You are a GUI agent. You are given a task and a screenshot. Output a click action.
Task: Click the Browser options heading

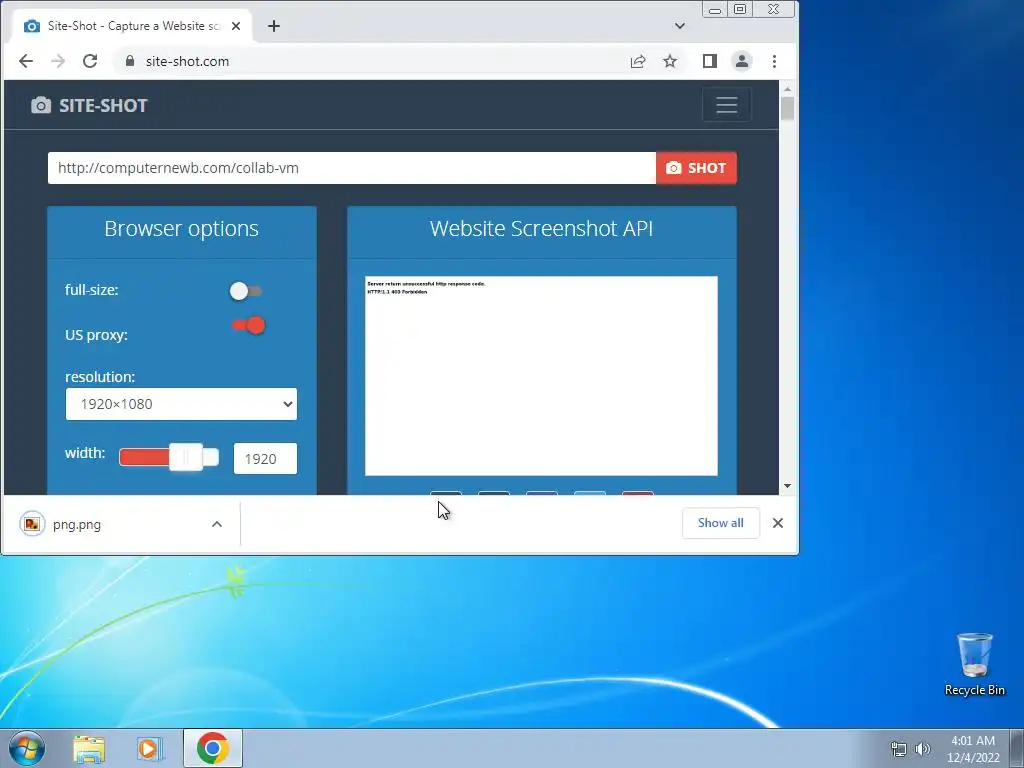(x=182, y=229)
